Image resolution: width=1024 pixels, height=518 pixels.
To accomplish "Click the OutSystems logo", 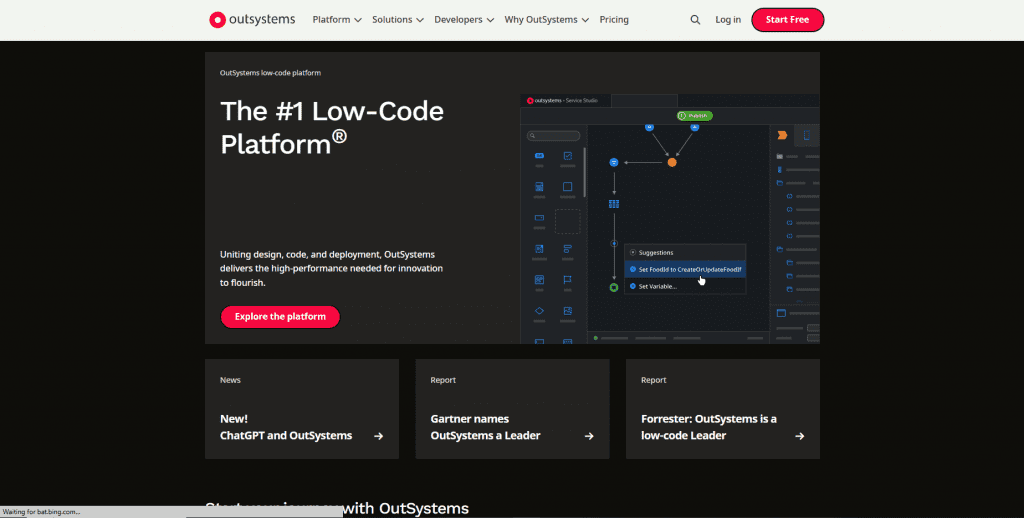I will click(252, 20).
